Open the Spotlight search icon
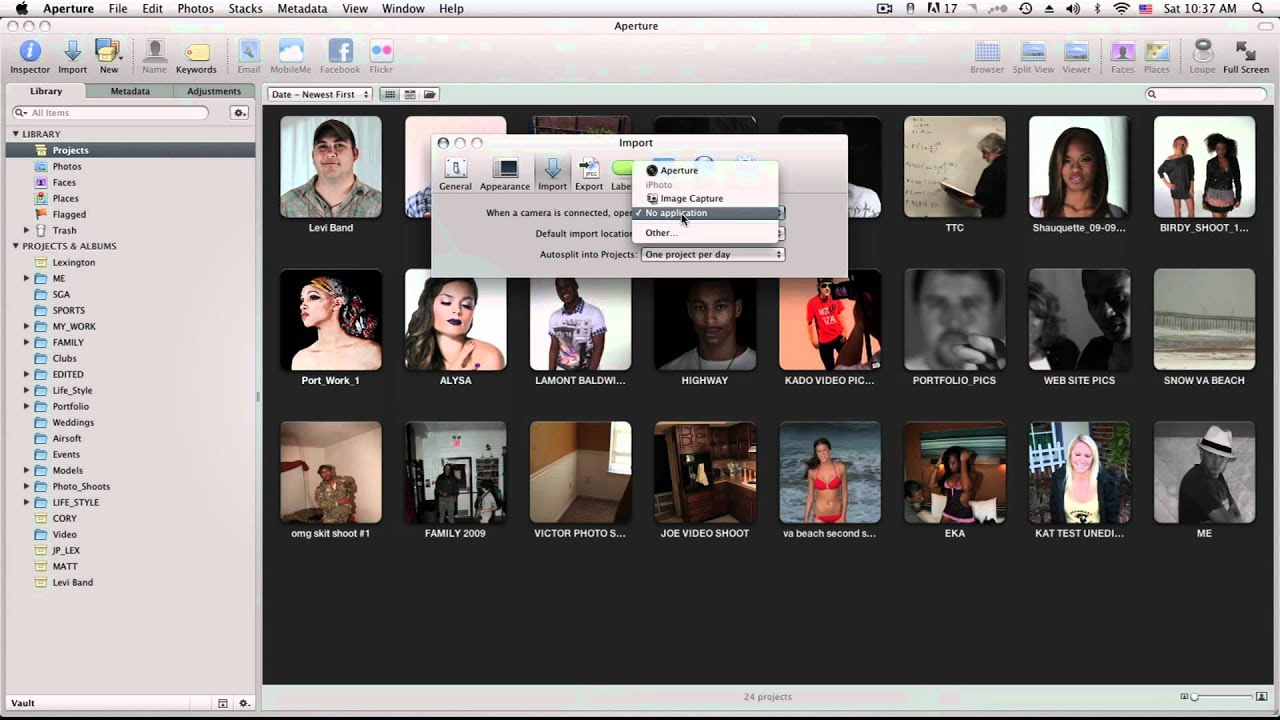Screen dimensions: 1280x720 [1257, 8]
